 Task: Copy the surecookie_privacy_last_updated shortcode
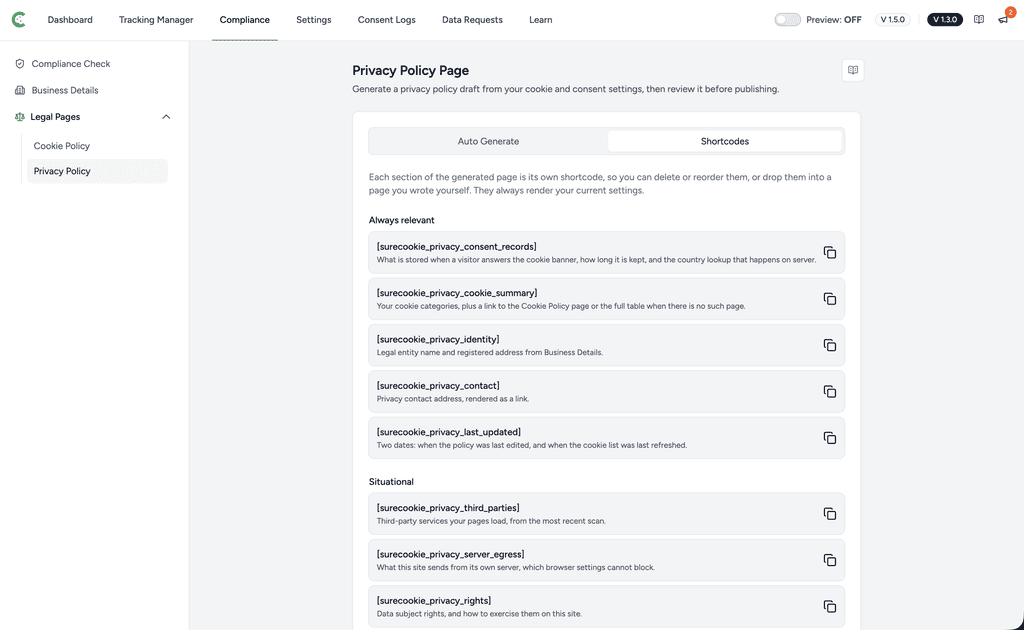[829, 438]
